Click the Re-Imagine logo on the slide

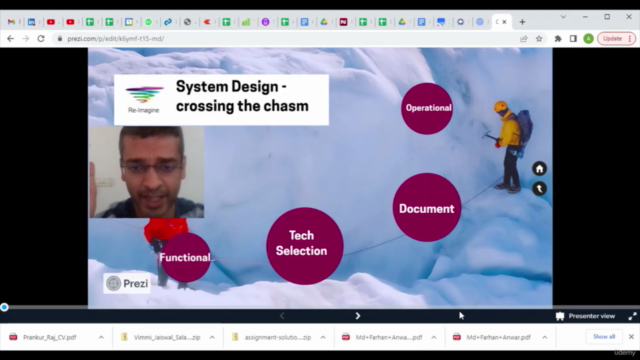point(144,99)
